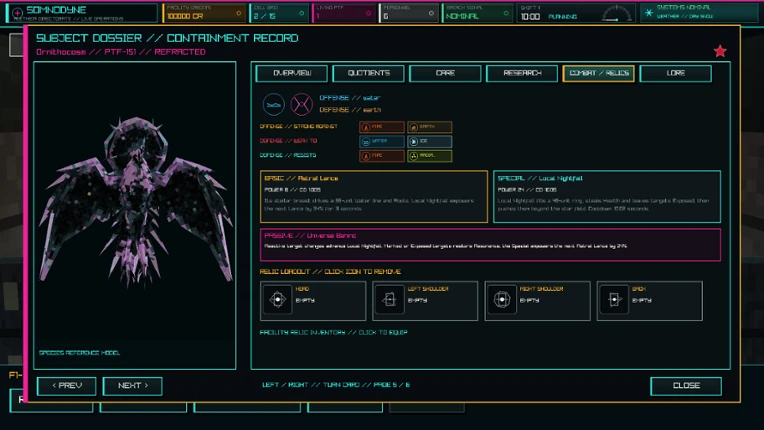Click the Personnel count panel
This screenshot has width=764, height=430.
[x=409, y=13]
